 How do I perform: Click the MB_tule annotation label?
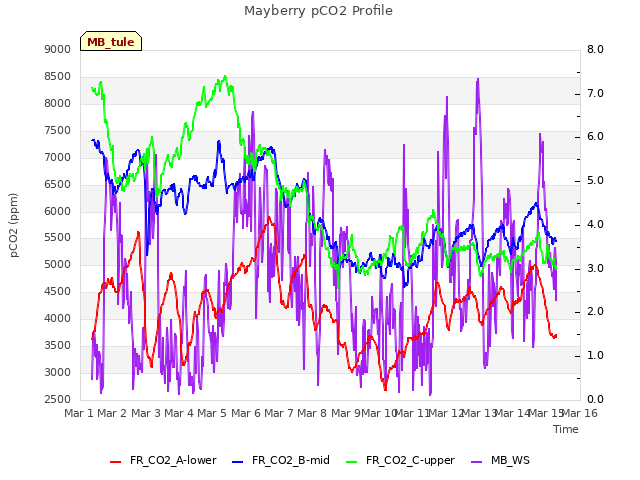click(x=111, y=42)
